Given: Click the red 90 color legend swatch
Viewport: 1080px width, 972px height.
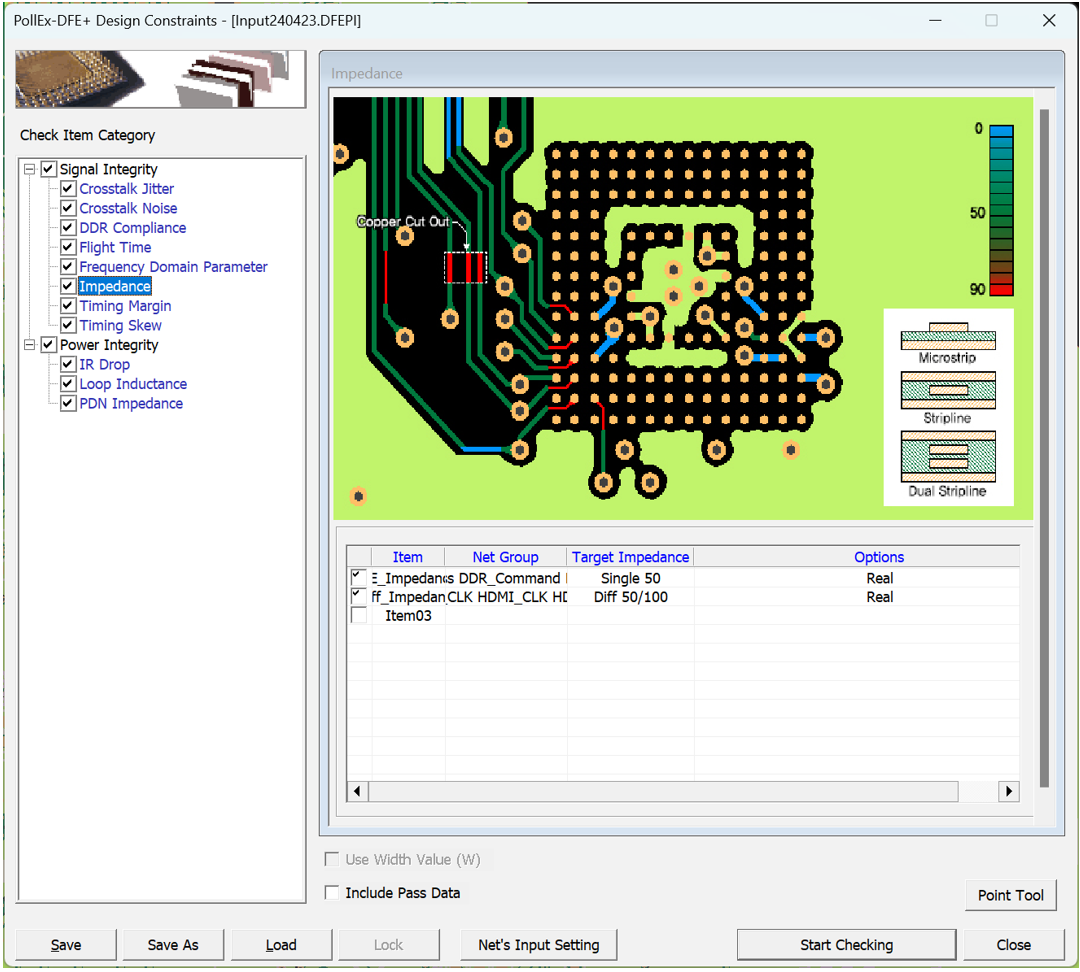Looking at the screenshot, I should 1001,289.
